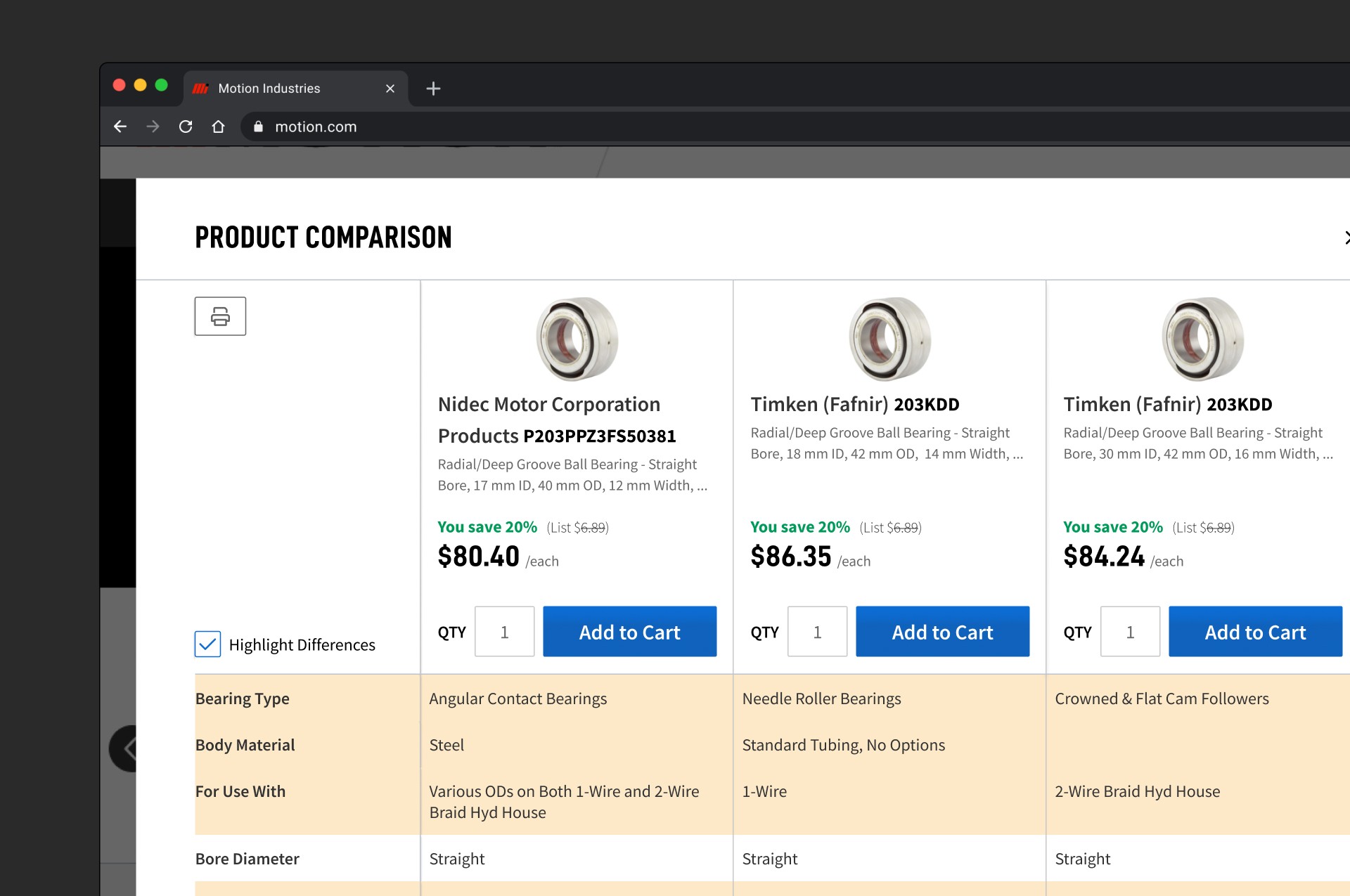Click the 17 mm ID bearing description
Image resolution: width=1350 pixels, height=896 pixels.
[572, 475]
